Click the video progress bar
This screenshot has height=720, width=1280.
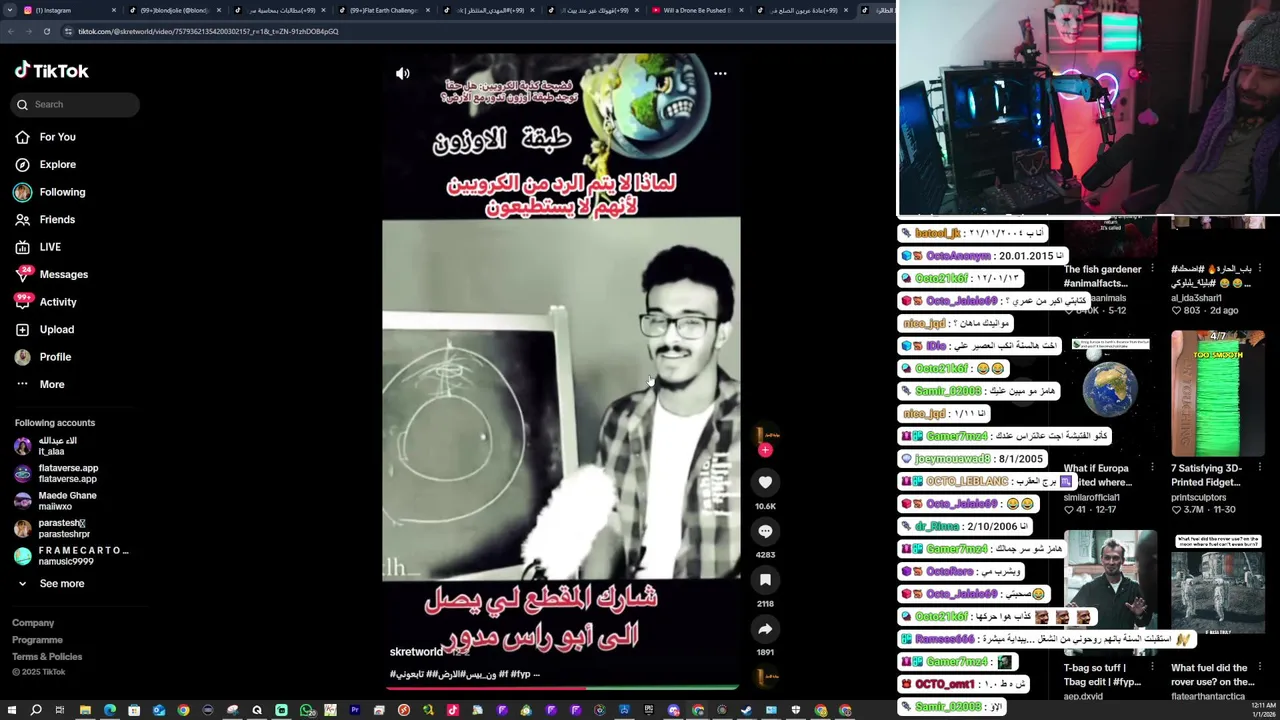pos(561,687)
